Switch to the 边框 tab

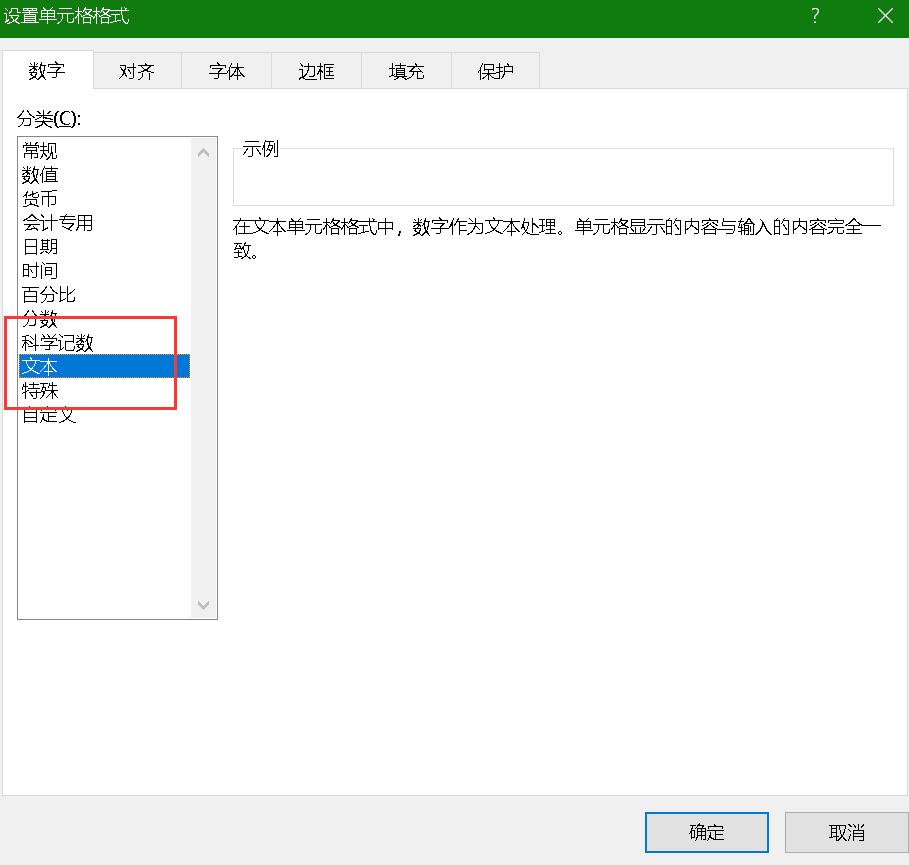click(x=317, y=71)
